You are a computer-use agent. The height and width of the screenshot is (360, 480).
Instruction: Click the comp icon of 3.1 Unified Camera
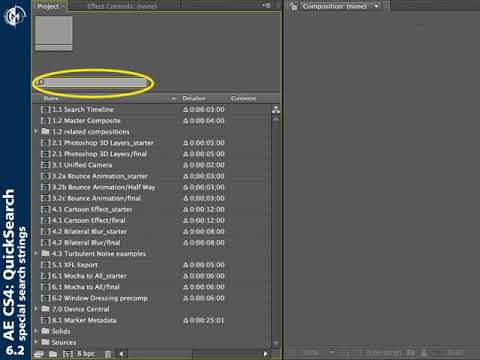click(x=46, y=165)
